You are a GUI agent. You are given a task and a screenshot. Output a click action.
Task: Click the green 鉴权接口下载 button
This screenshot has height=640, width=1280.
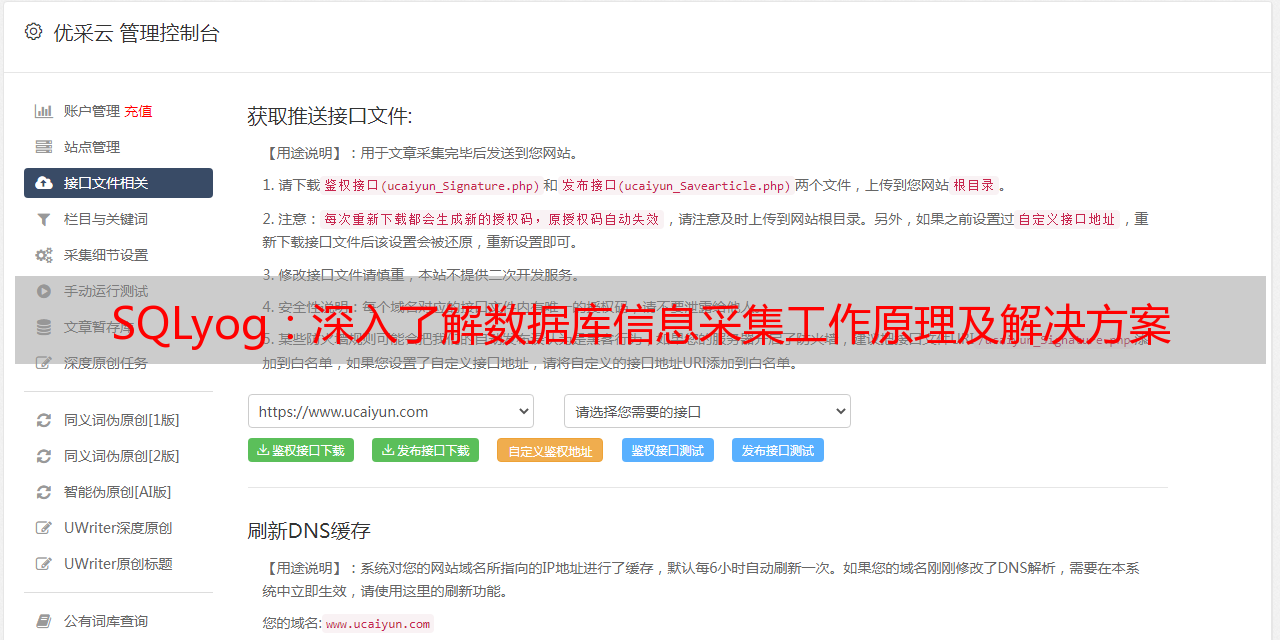301,450
